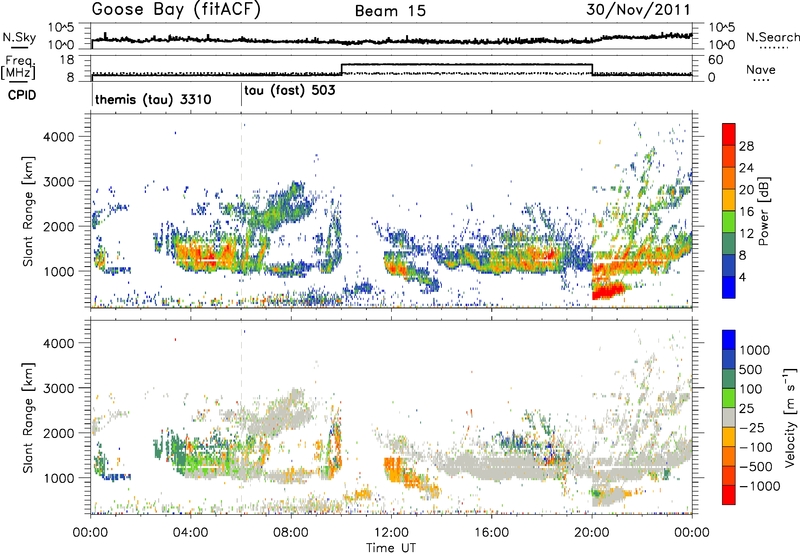Click the '16:00' time tick label
The image size is (800, 554).
[491, 533]
